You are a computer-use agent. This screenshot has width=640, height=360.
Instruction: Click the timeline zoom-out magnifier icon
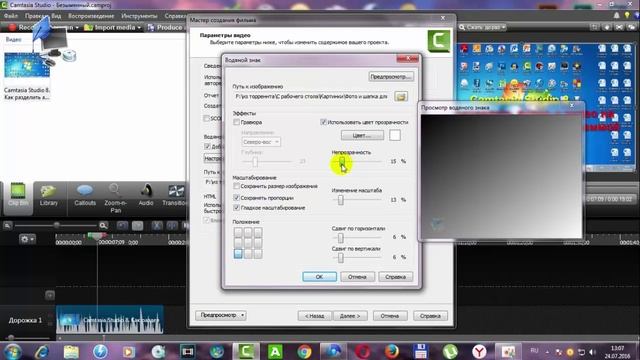[x=7, y=225]
